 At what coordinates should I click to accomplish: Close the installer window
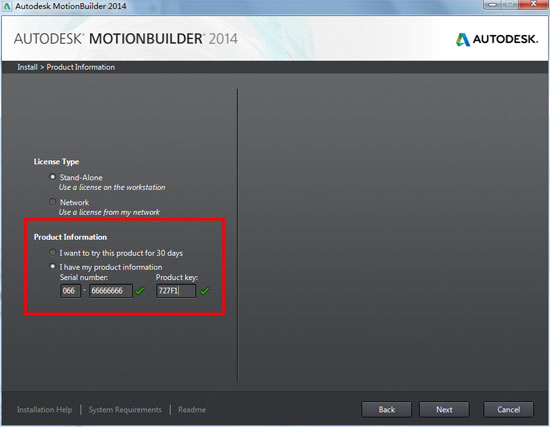(534, 4)
